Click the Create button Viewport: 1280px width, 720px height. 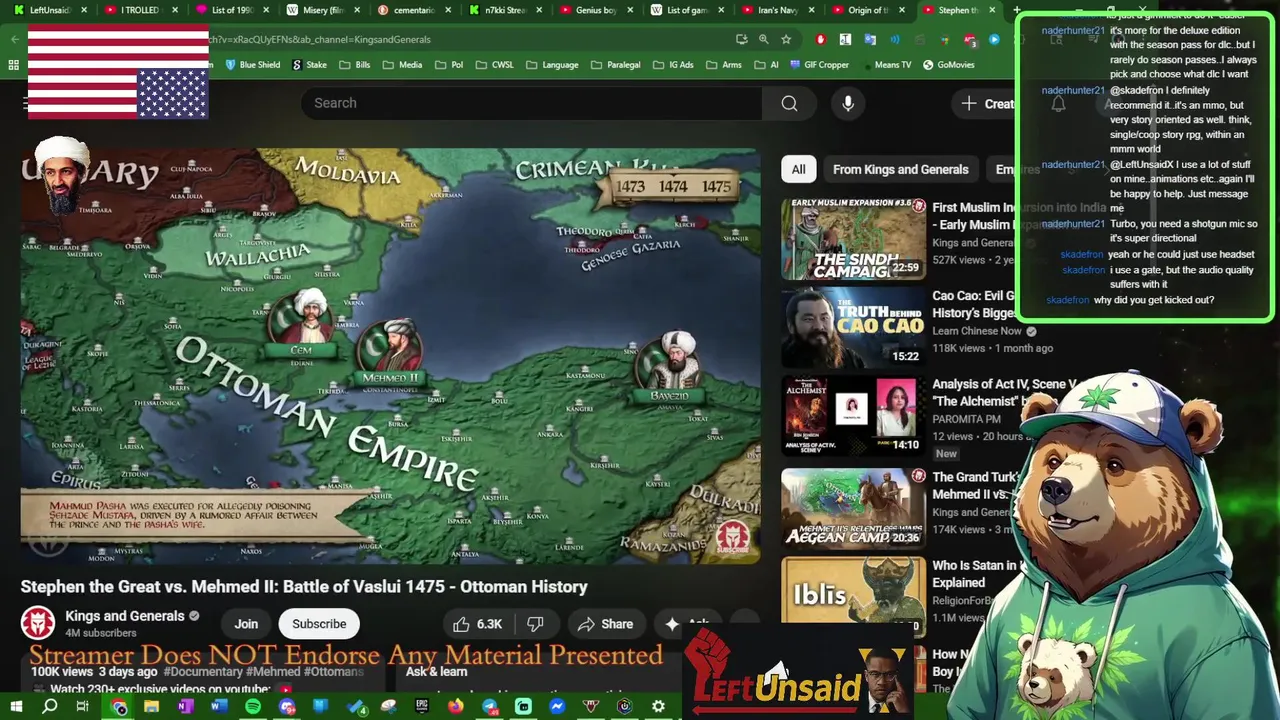[988, 103]
